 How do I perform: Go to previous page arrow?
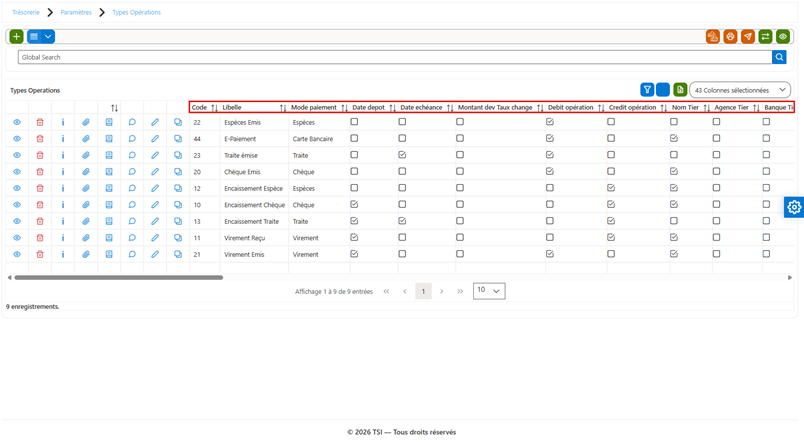(x=405, y=291)
